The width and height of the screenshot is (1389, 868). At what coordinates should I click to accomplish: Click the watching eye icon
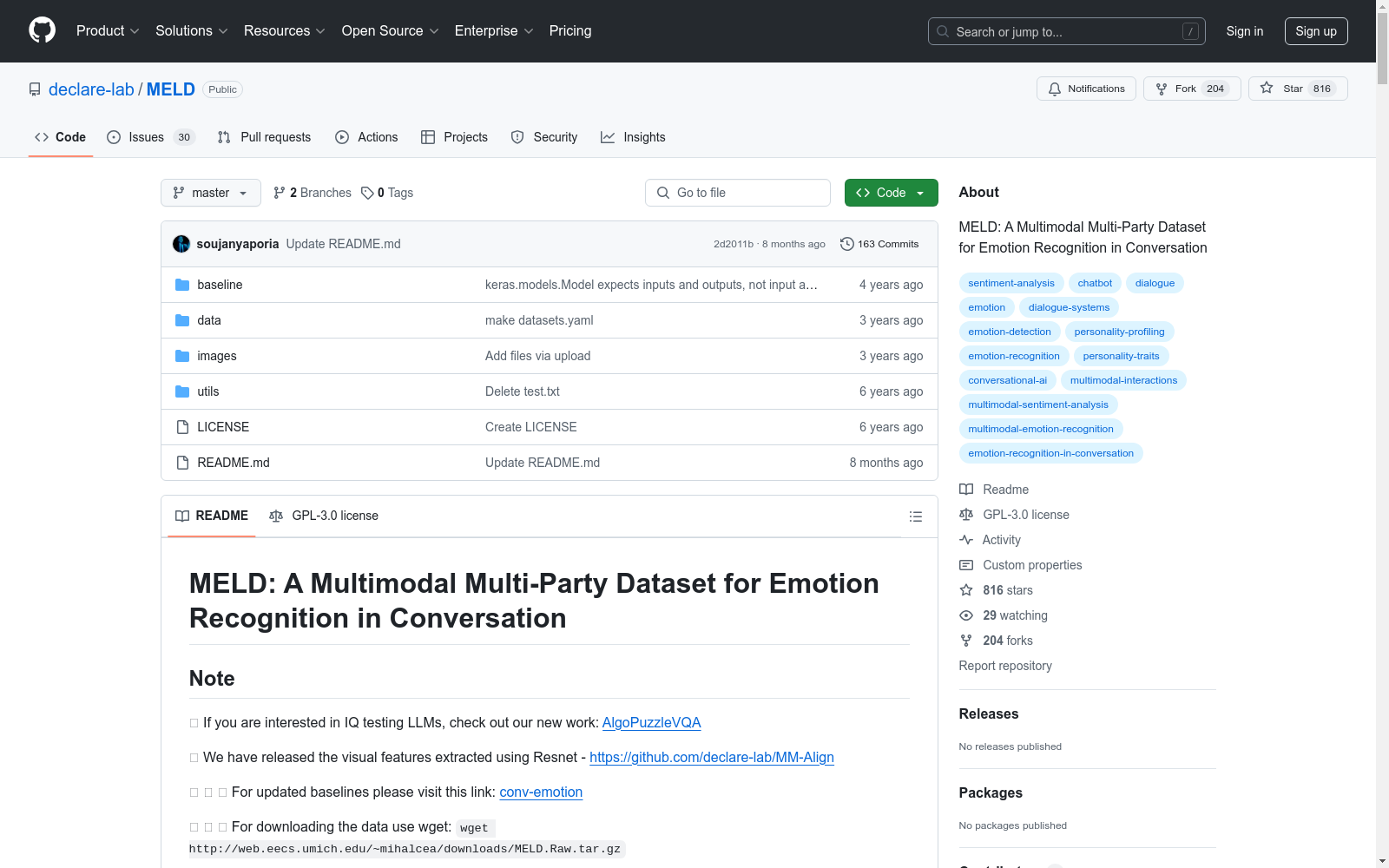966,615
